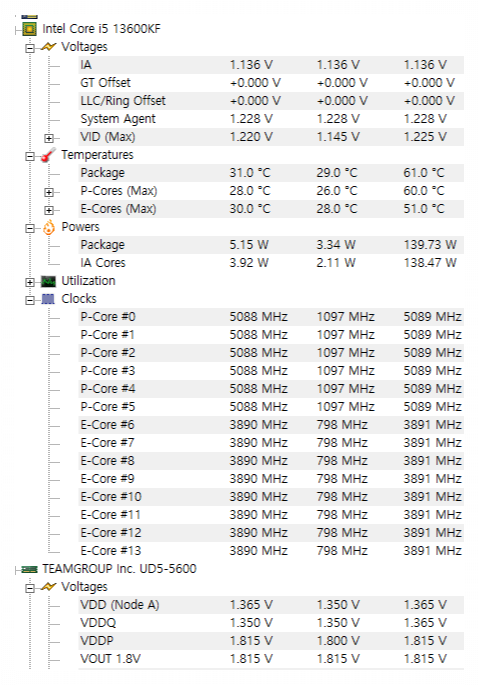Select the E-Core #10 clock row

pyautogui.click(x=271, y=497)
